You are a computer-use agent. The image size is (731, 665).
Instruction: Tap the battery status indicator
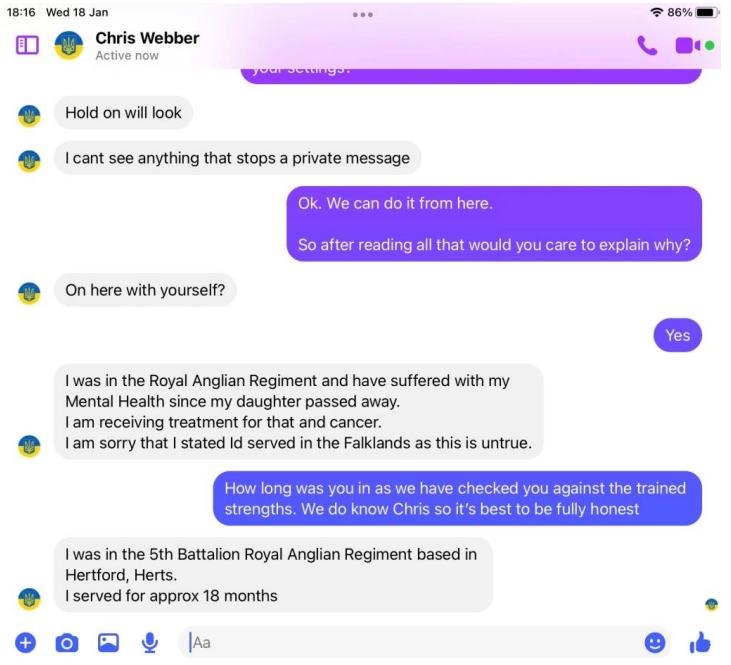[706, 13]
